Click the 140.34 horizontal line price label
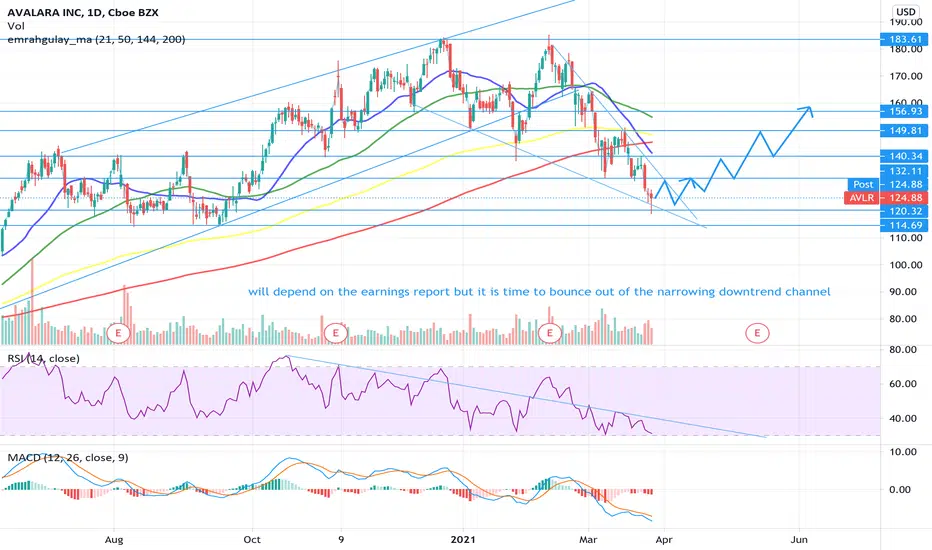Viewport: 932px width, 550px height. (903, 156)
